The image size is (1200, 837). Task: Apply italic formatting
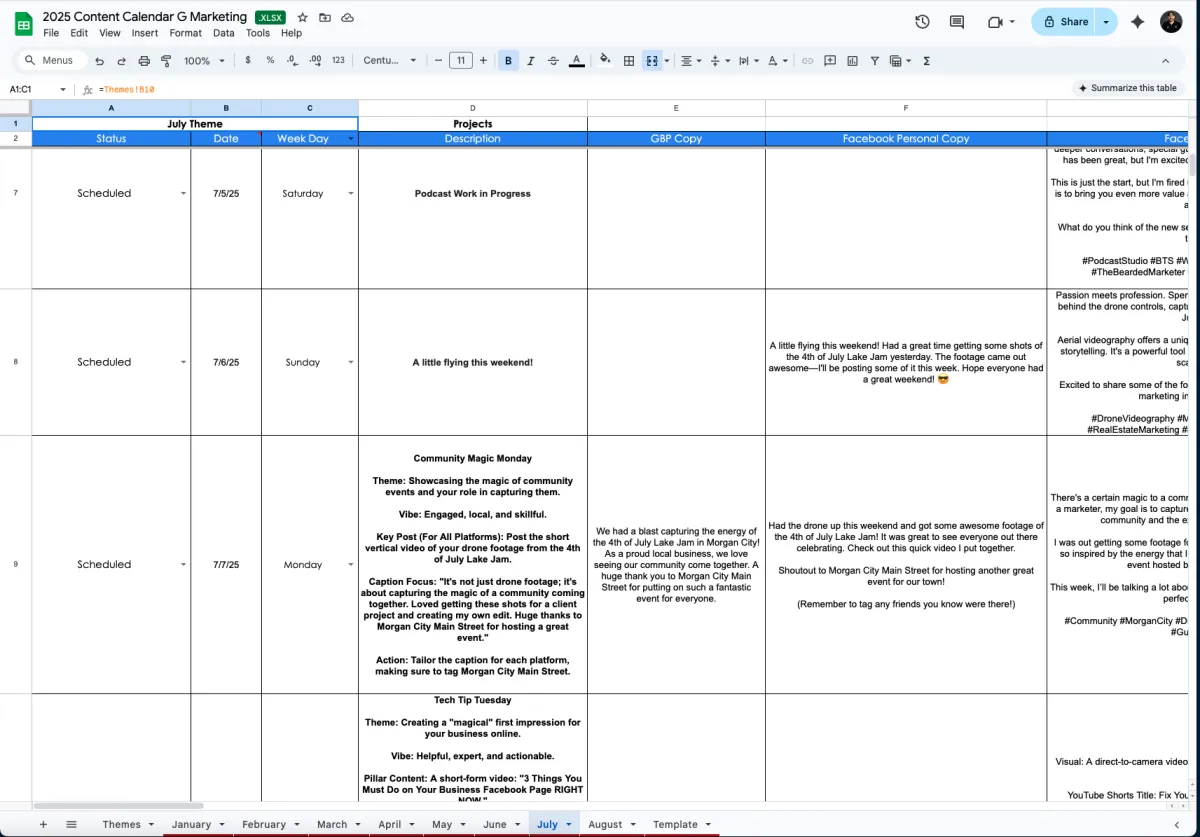point(530,61)
